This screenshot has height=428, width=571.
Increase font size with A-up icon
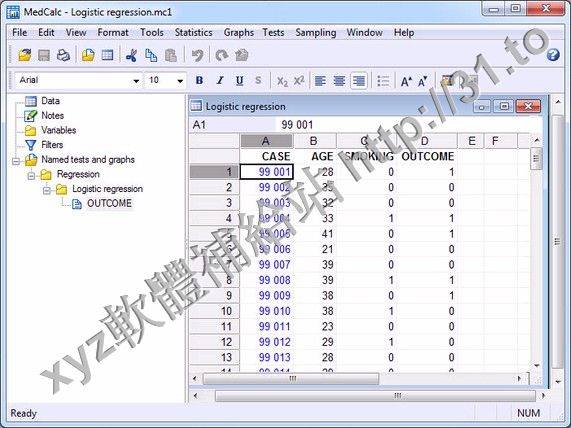406,81
